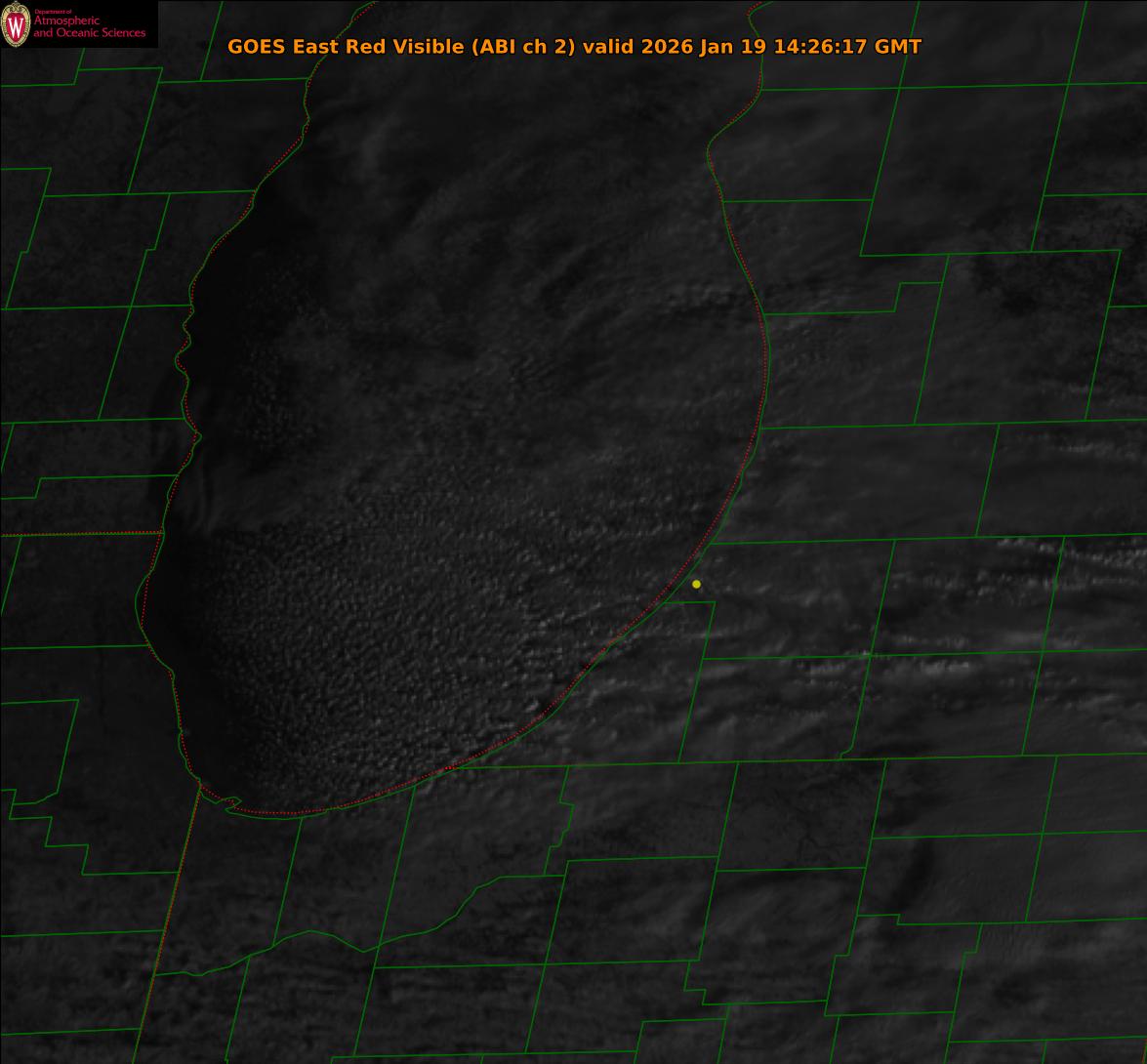This screenshot has height=1064, width=1147.
Task: Click the yellow dot marker near the shoreline
Action: [x=696, y=584]
